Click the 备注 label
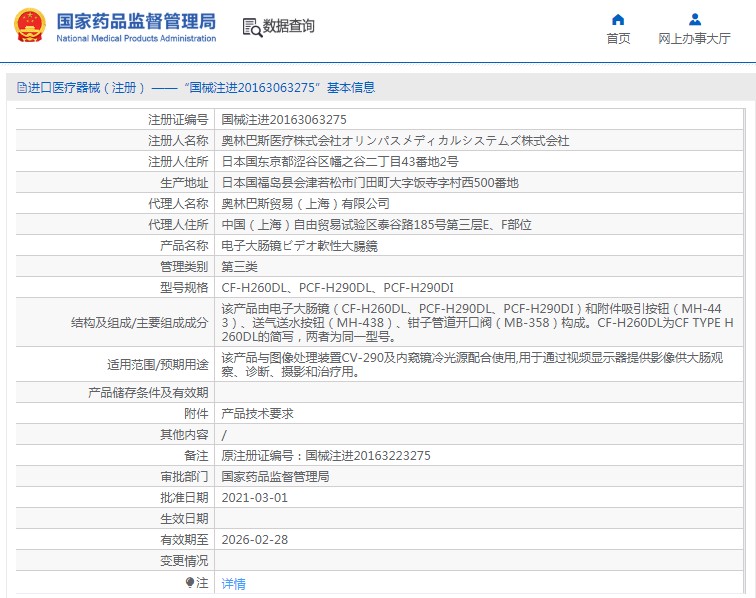Viewport: 756px width, 598px height. [x=196, y=456]
